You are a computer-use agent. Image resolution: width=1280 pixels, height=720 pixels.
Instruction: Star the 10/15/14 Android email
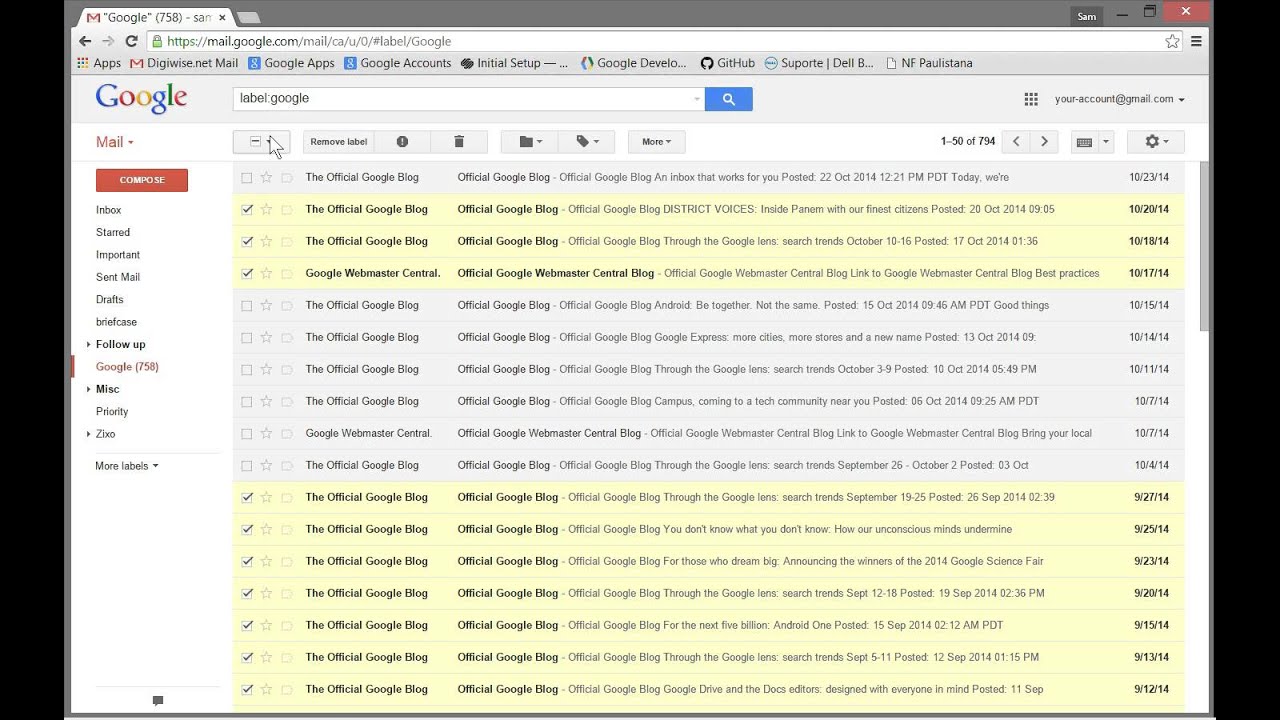(266, 305)
